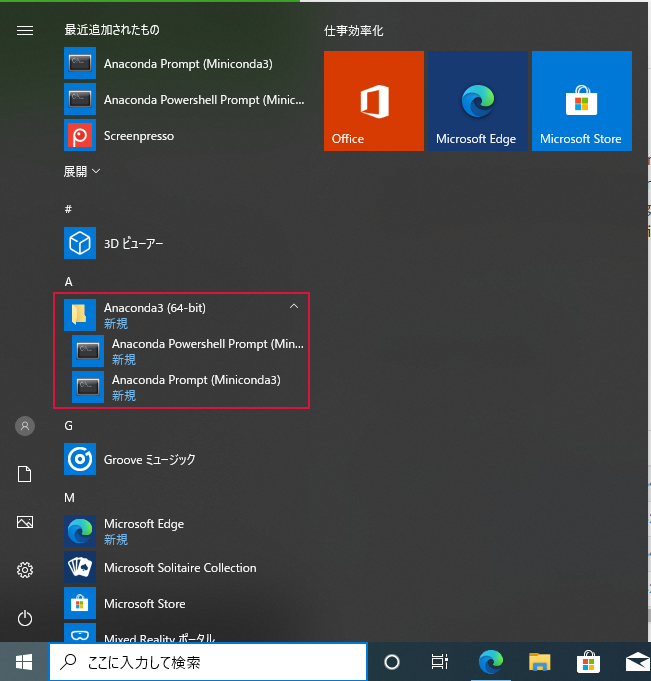
Task: Click the Anaconda Prompt icon under recently added
Action: pyautogui.click(x=80, y=63)
